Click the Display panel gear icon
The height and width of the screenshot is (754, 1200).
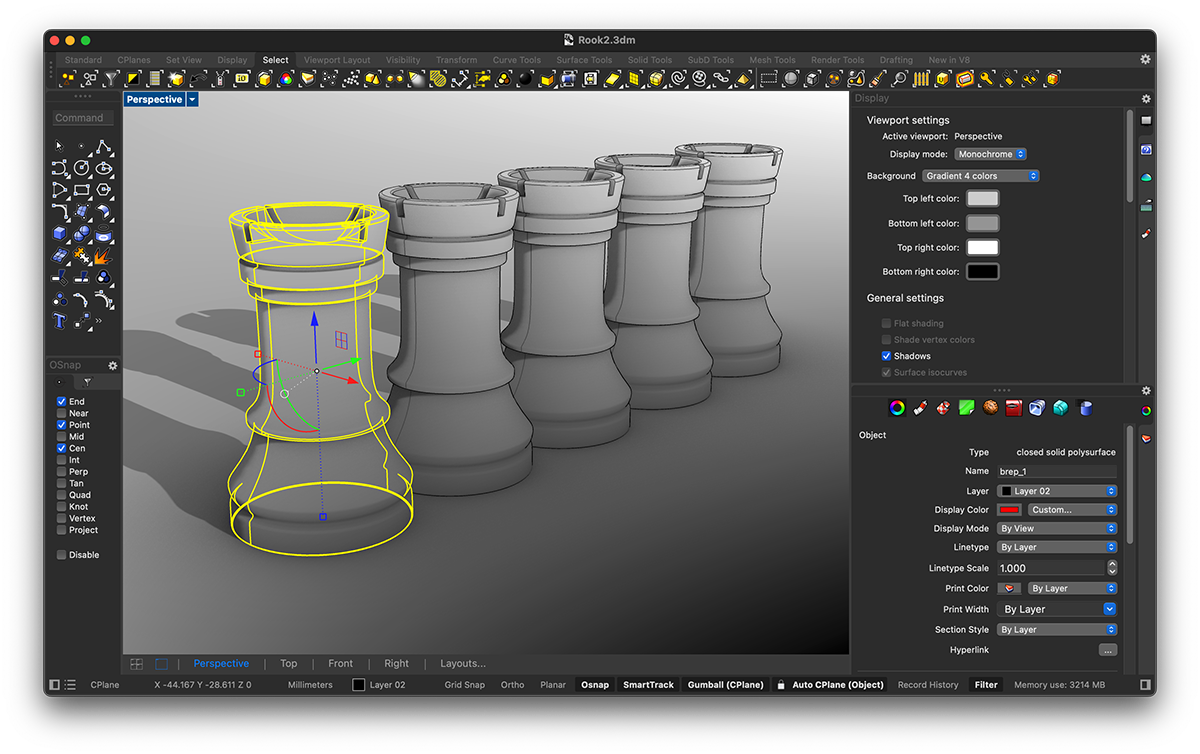pos(1146,99)
